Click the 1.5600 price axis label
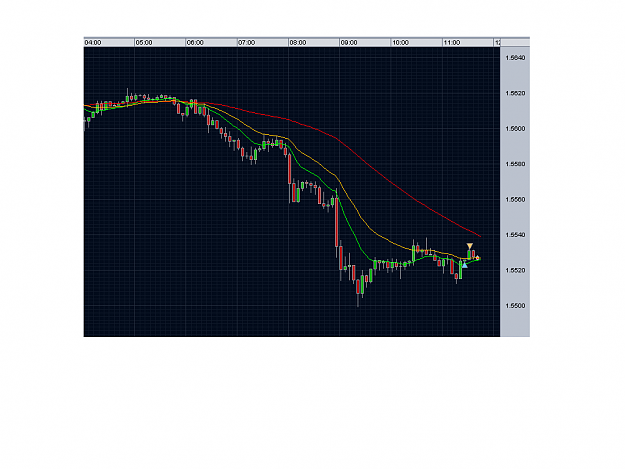 click(x=515, y=129)
